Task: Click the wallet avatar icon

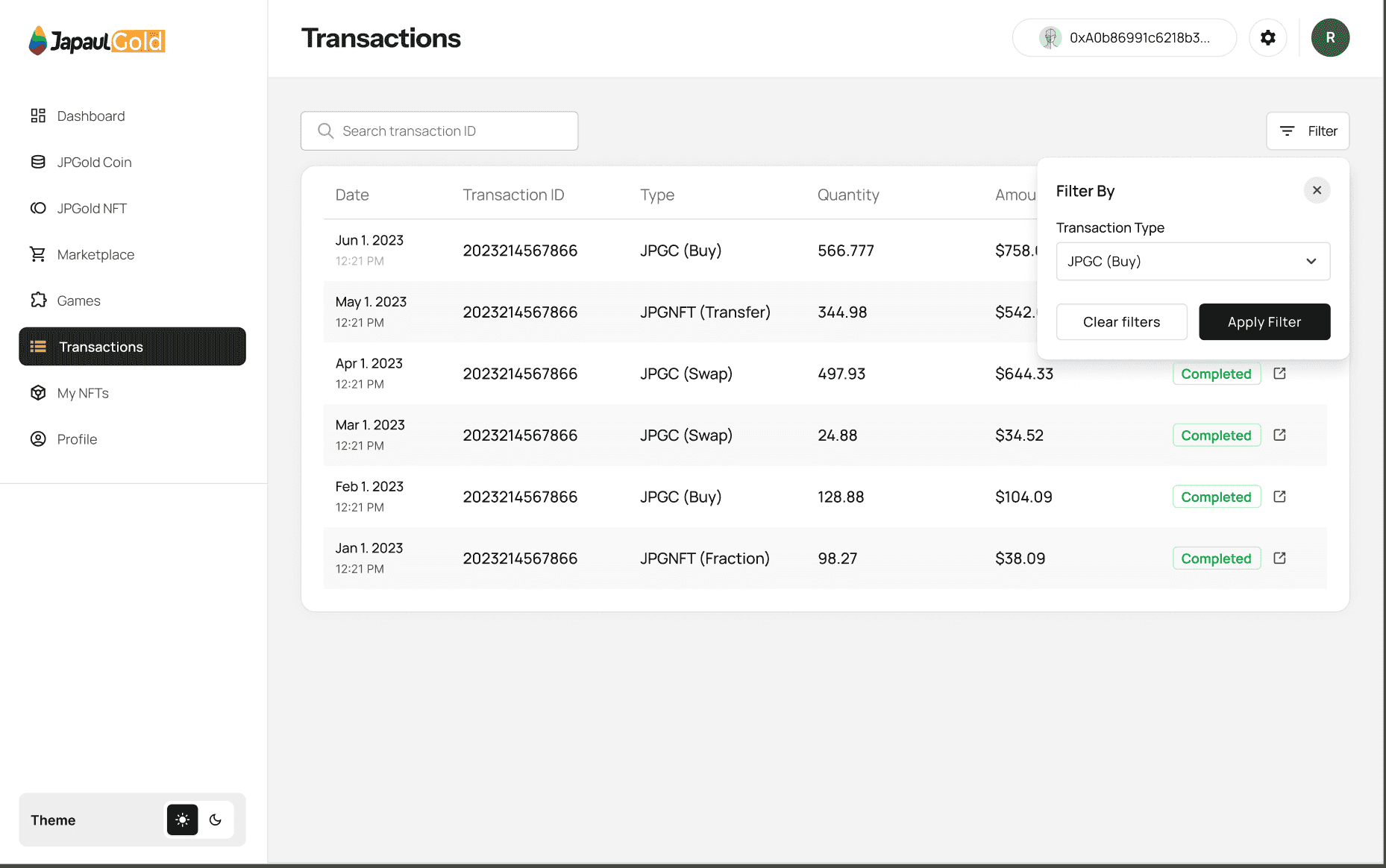Action: click(1050, 38)
